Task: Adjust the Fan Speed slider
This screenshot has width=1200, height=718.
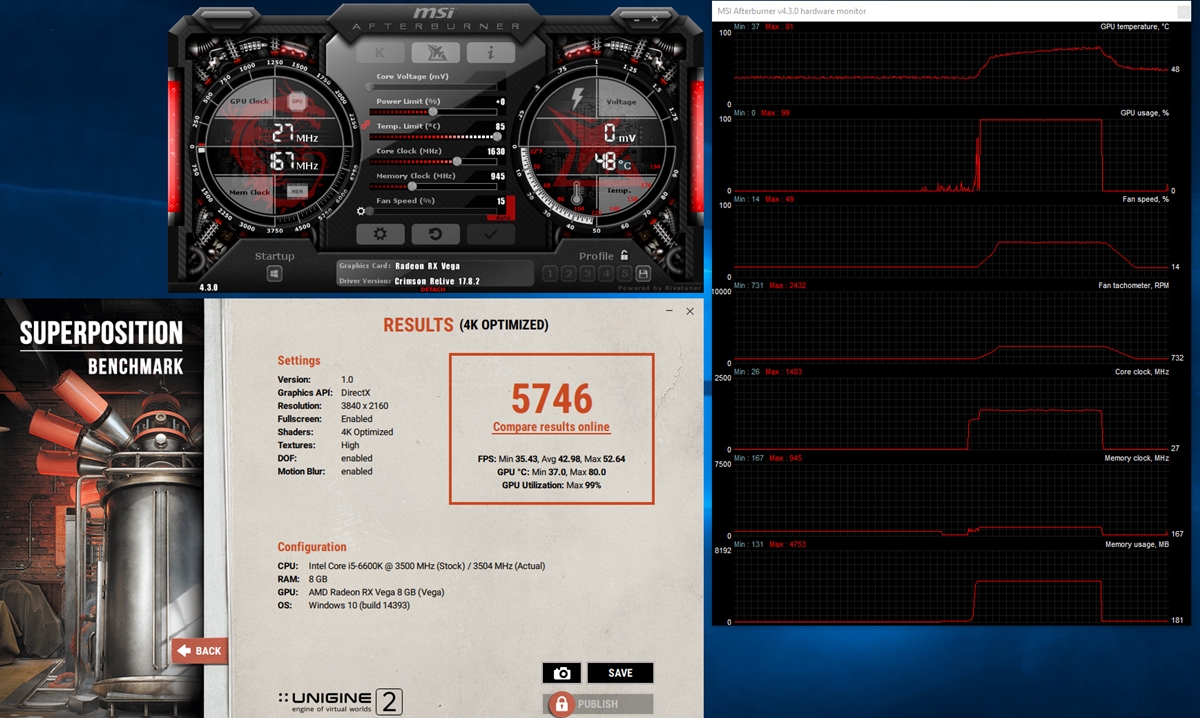Action: (431, 211)
